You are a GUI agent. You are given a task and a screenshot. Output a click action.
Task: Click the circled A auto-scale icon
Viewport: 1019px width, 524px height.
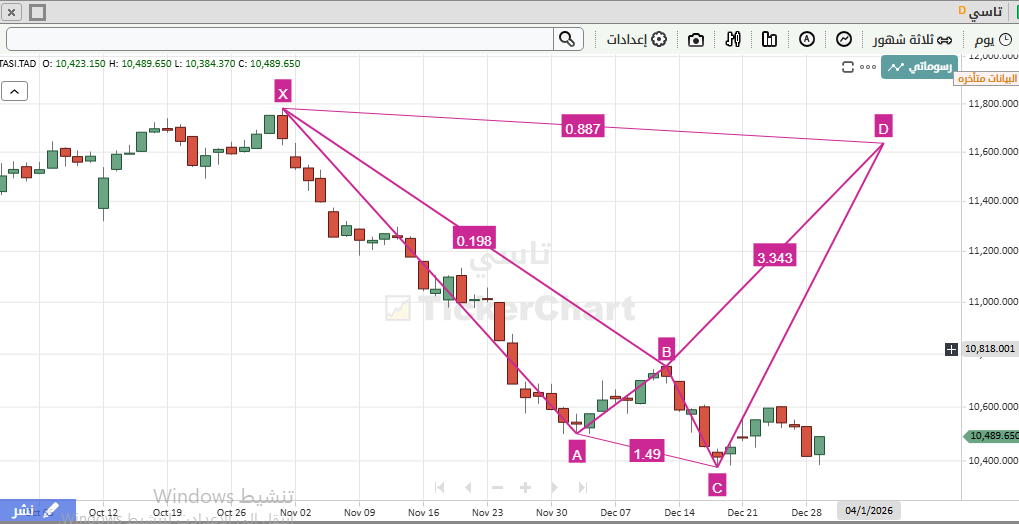coord(807,39)
